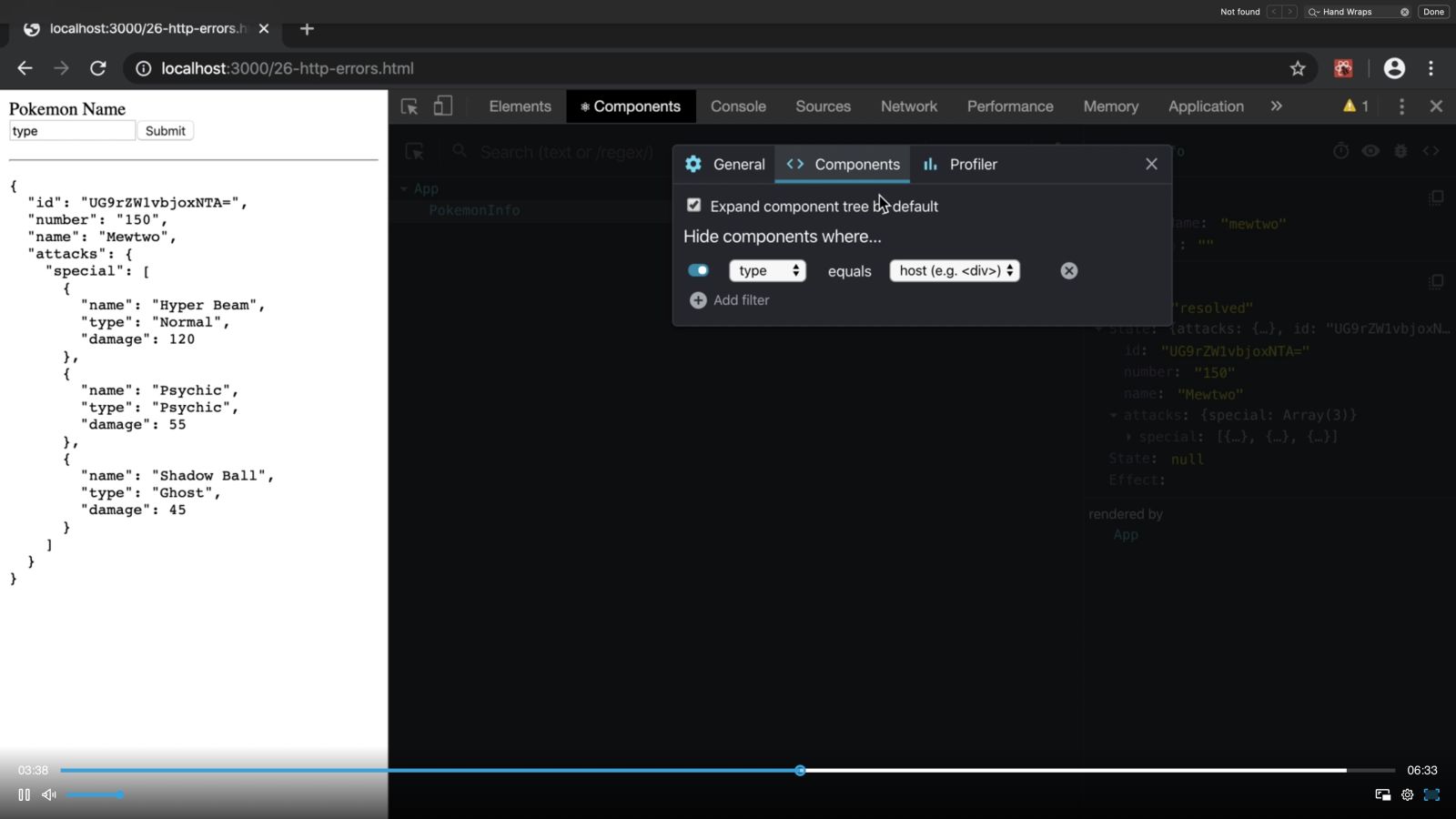Remove the type filter with X icon
Viewport: 1456px width, 819px height.
click(1069, 271)
